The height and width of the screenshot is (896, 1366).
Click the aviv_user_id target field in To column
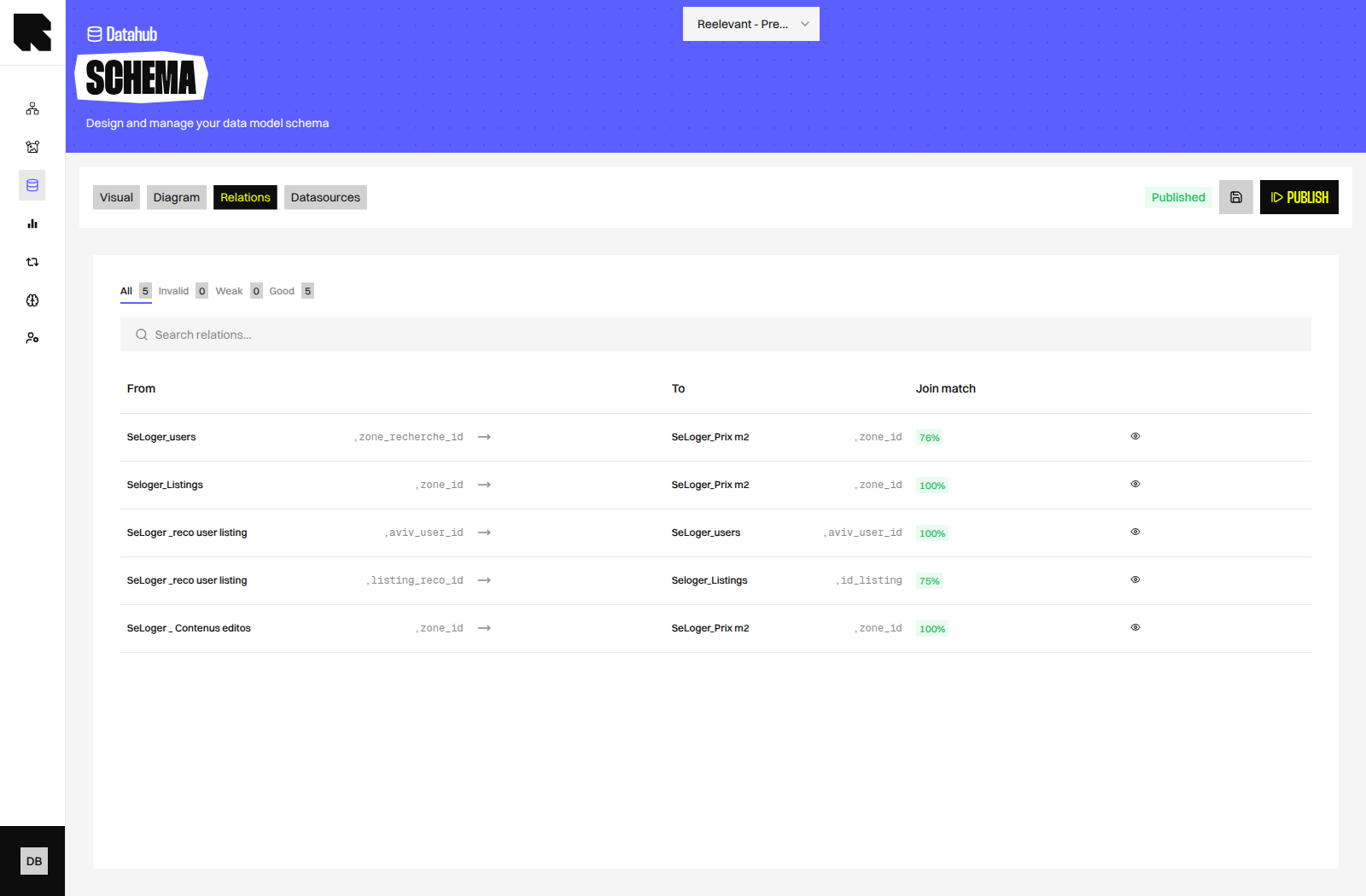(865, 532)
